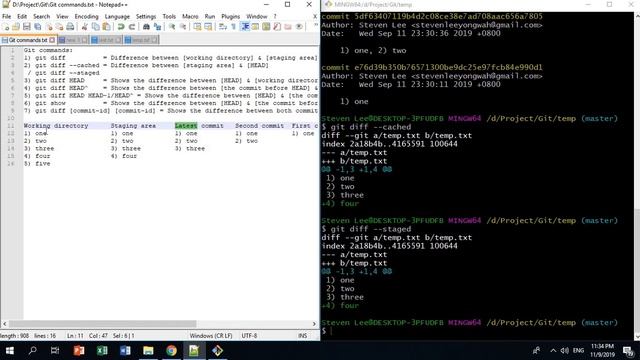This screenshot has height=360, width=640.
Task: Click 'Working directory' heading text in editor
Action: click(x=56, y=126)
